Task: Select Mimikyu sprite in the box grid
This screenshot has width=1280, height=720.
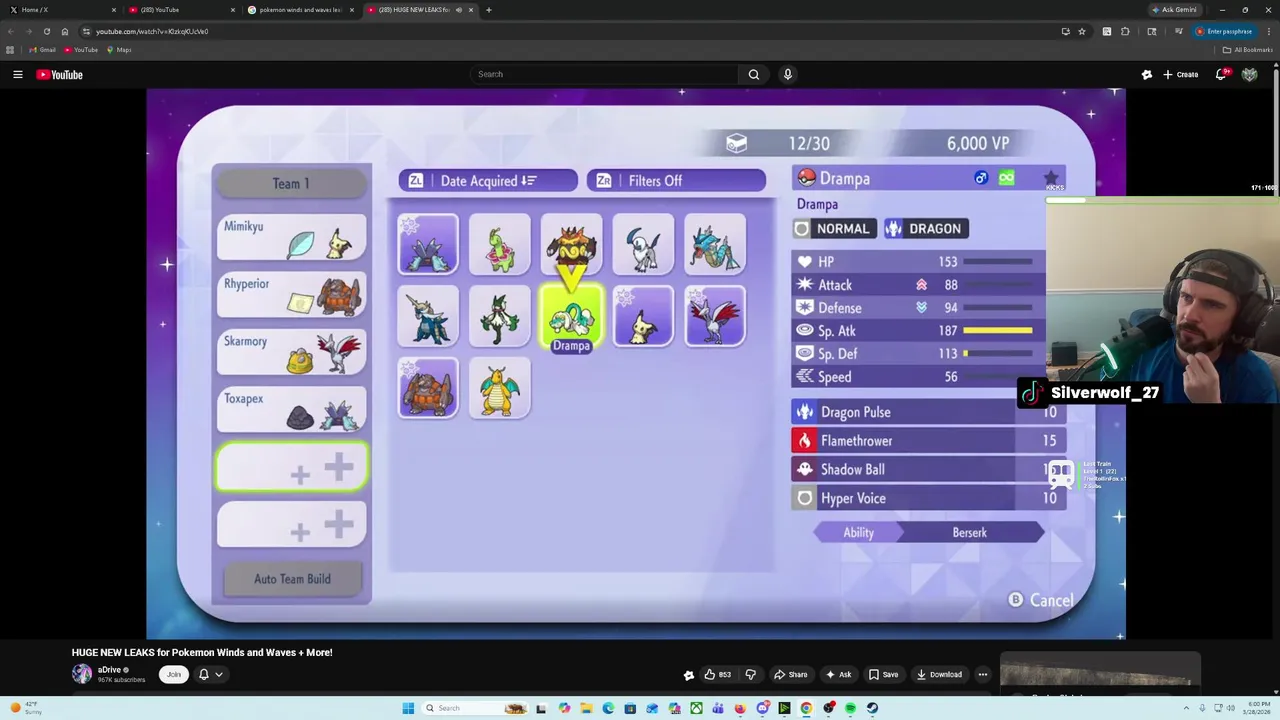Action: [x=643, y=317]
